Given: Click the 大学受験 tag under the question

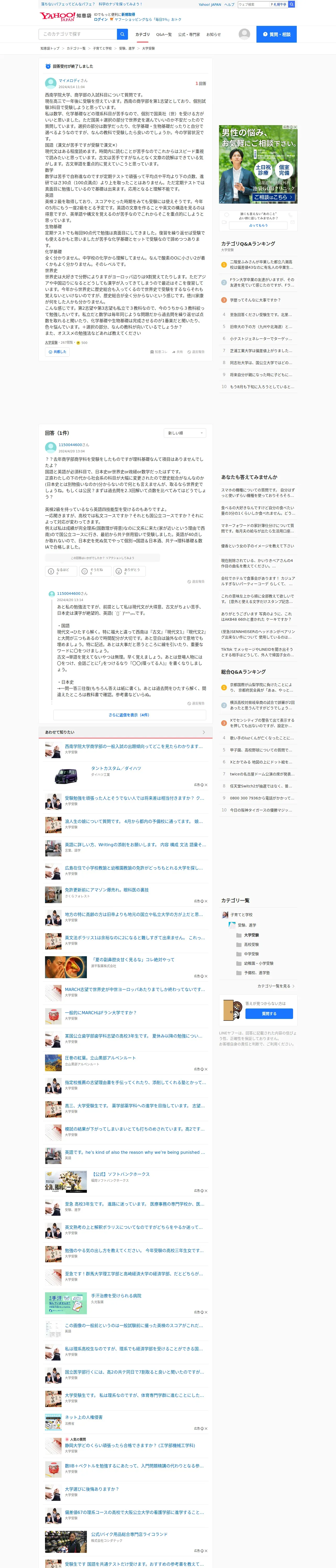Looking at the screenshot, I should click(x=51, y=343).
